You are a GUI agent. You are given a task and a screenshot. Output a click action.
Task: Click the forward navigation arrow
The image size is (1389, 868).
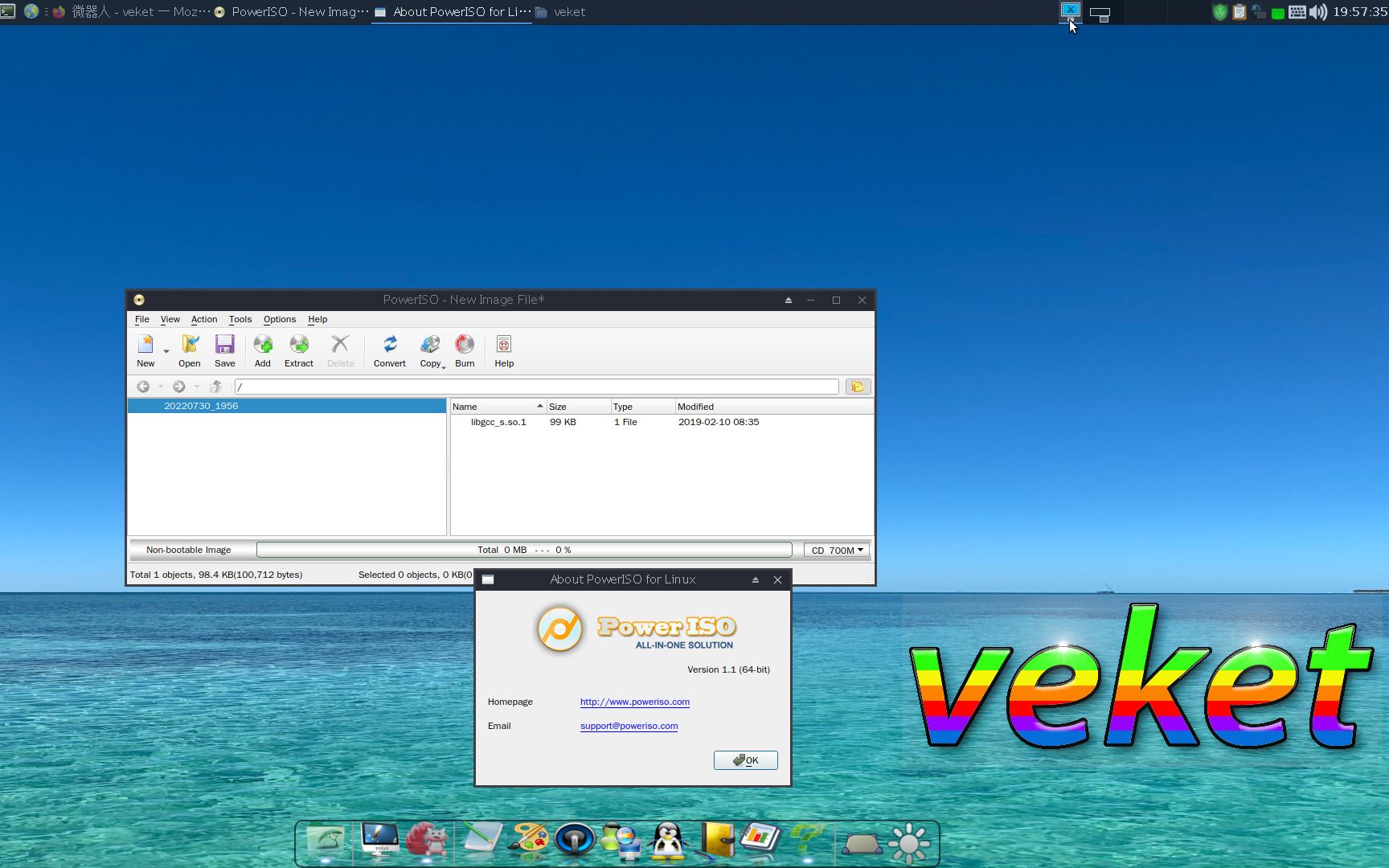click(x=179, y=387)
